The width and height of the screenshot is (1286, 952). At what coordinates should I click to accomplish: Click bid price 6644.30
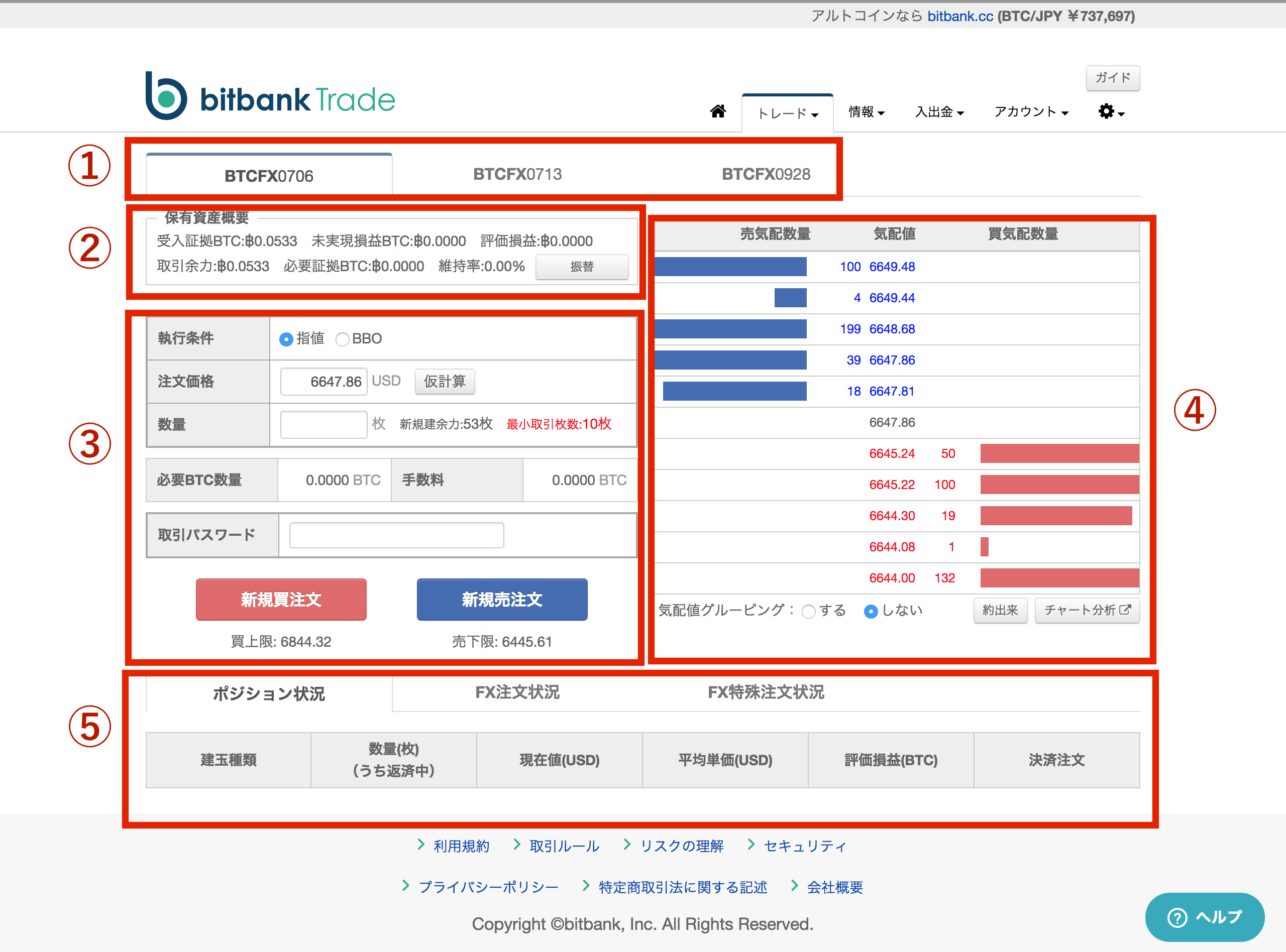[892, 516]
